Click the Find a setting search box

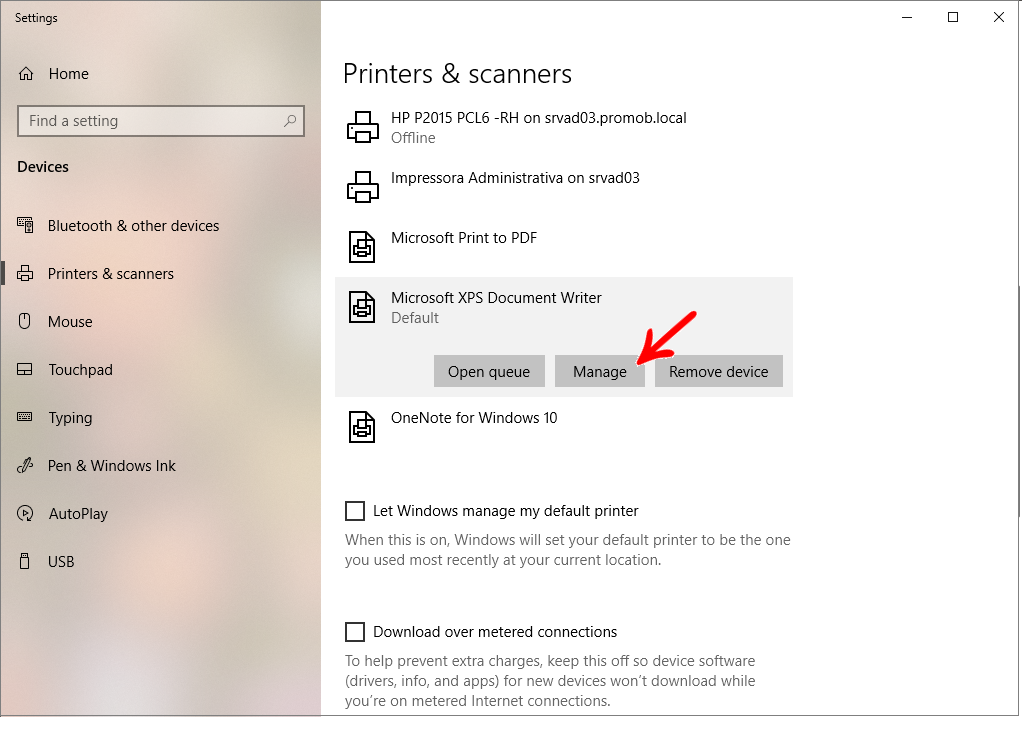coord(161,121)
